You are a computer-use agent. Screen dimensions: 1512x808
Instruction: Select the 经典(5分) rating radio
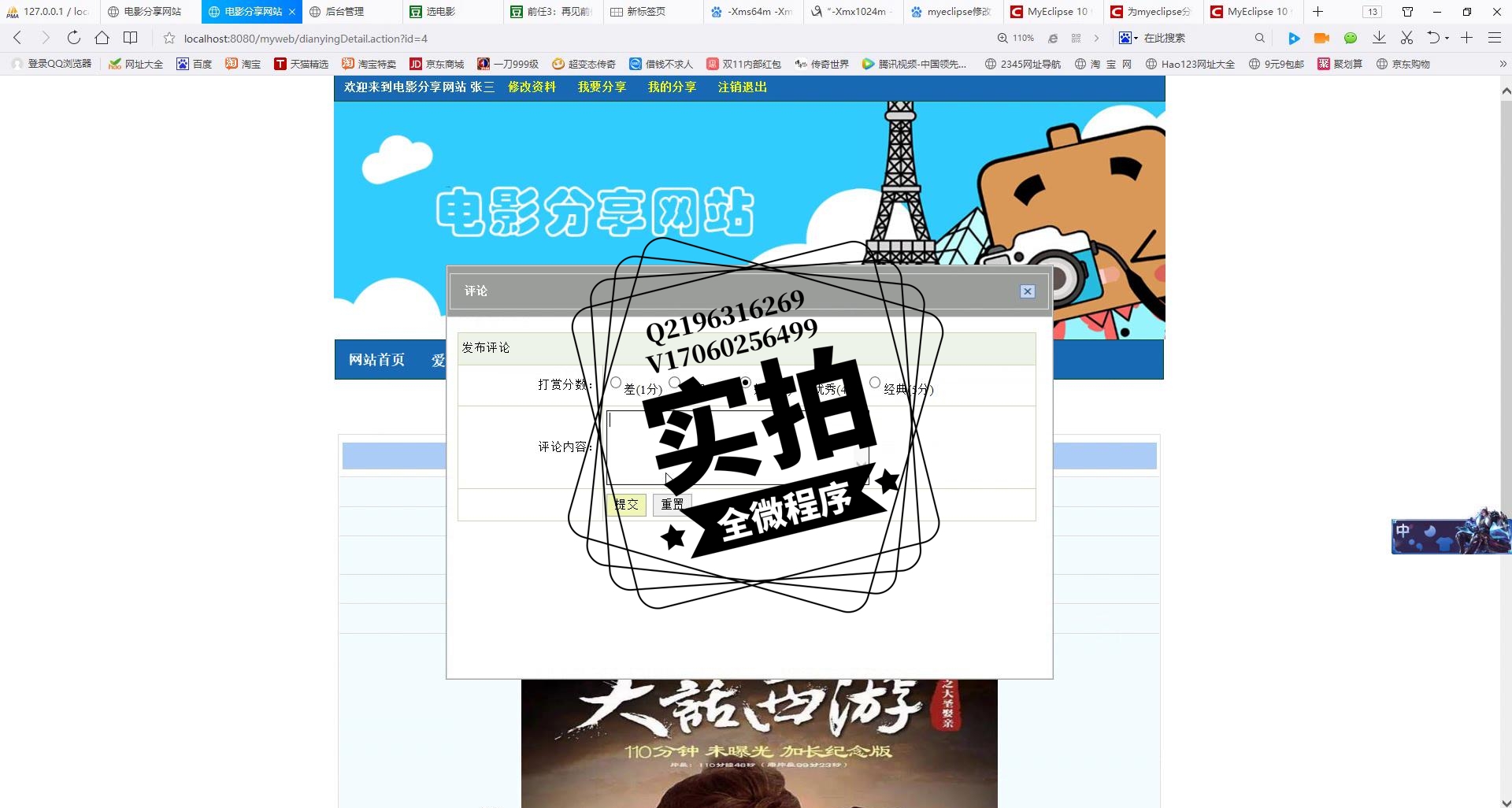click(874, 383)
